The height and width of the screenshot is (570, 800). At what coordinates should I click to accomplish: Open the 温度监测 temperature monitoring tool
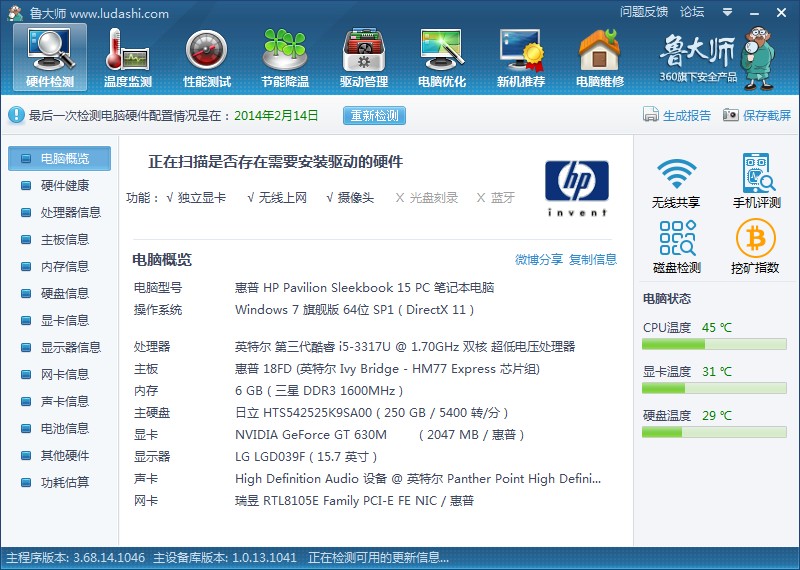(128, 56)
